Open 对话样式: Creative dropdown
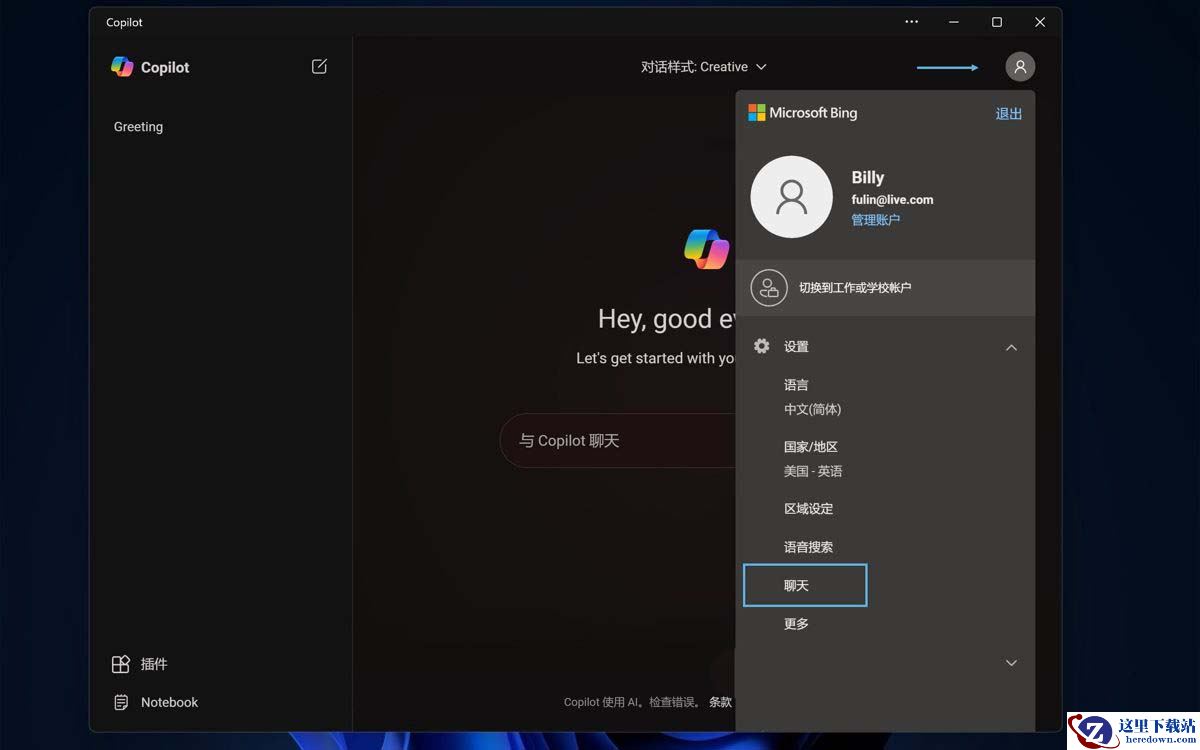1200x750 pixels. click(704, 67)
